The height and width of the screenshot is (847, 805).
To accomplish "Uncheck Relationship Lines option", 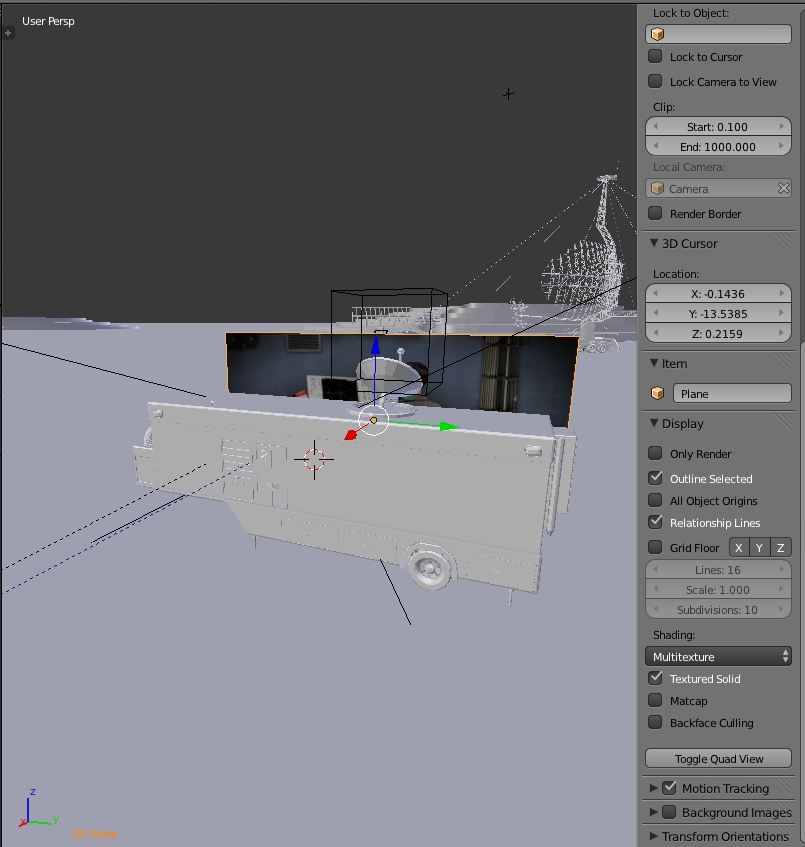I will (x=655, y=522).
